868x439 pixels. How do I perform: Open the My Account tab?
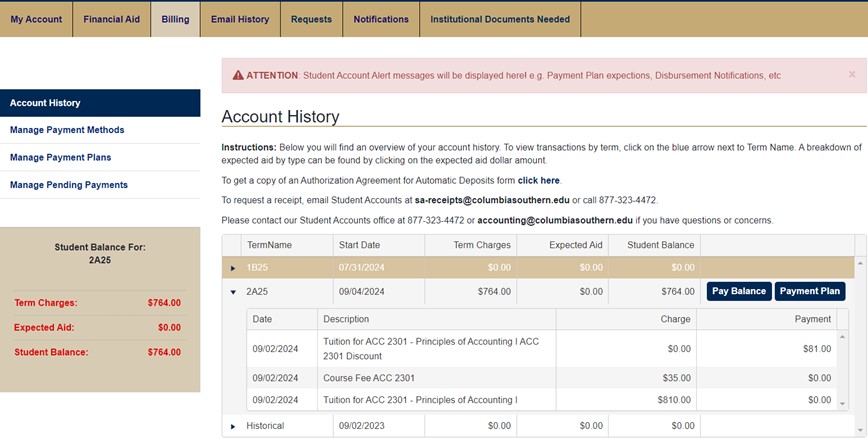36,19
